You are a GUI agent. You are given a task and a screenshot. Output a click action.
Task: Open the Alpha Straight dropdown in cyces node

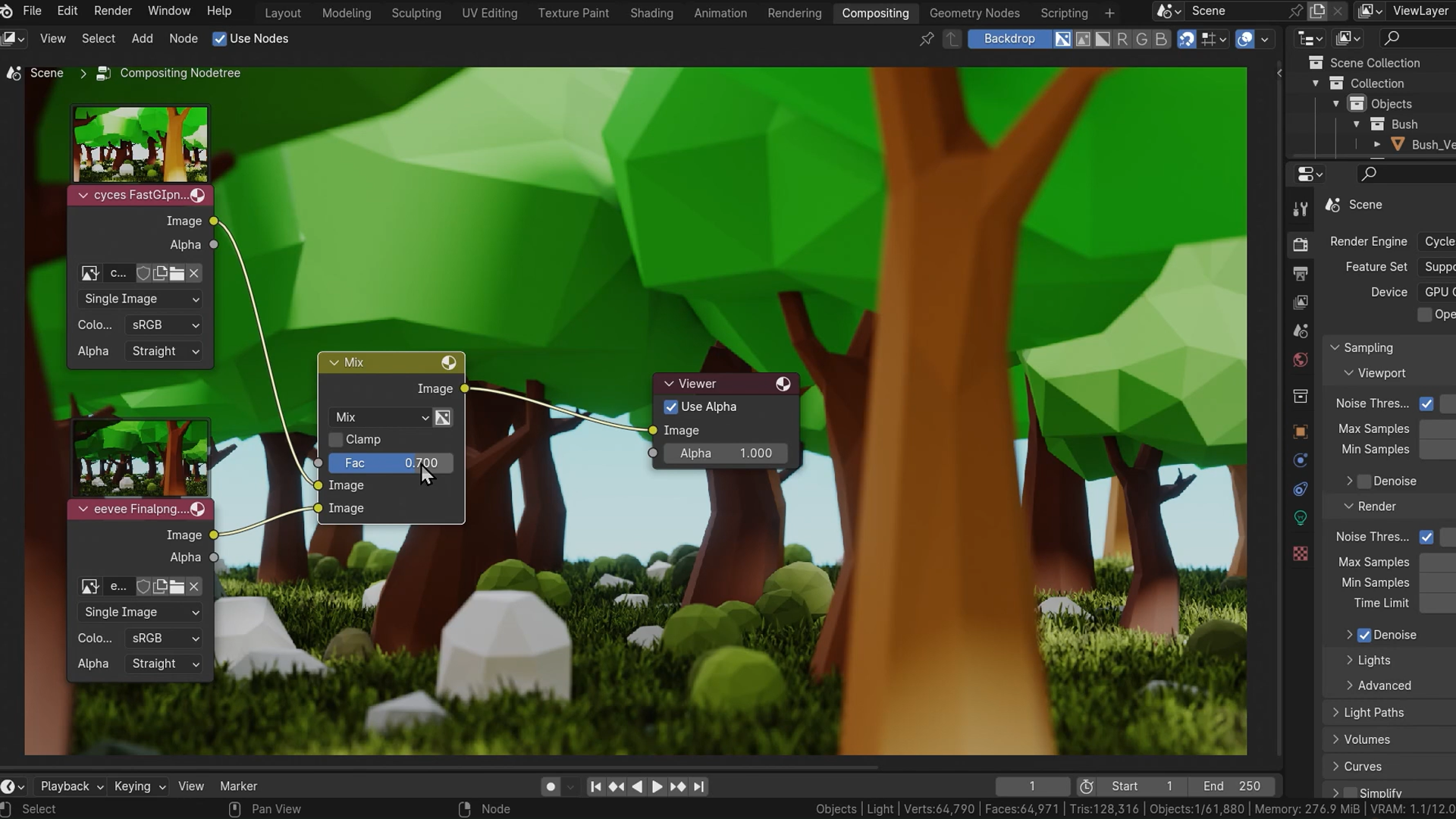point(164,351)
